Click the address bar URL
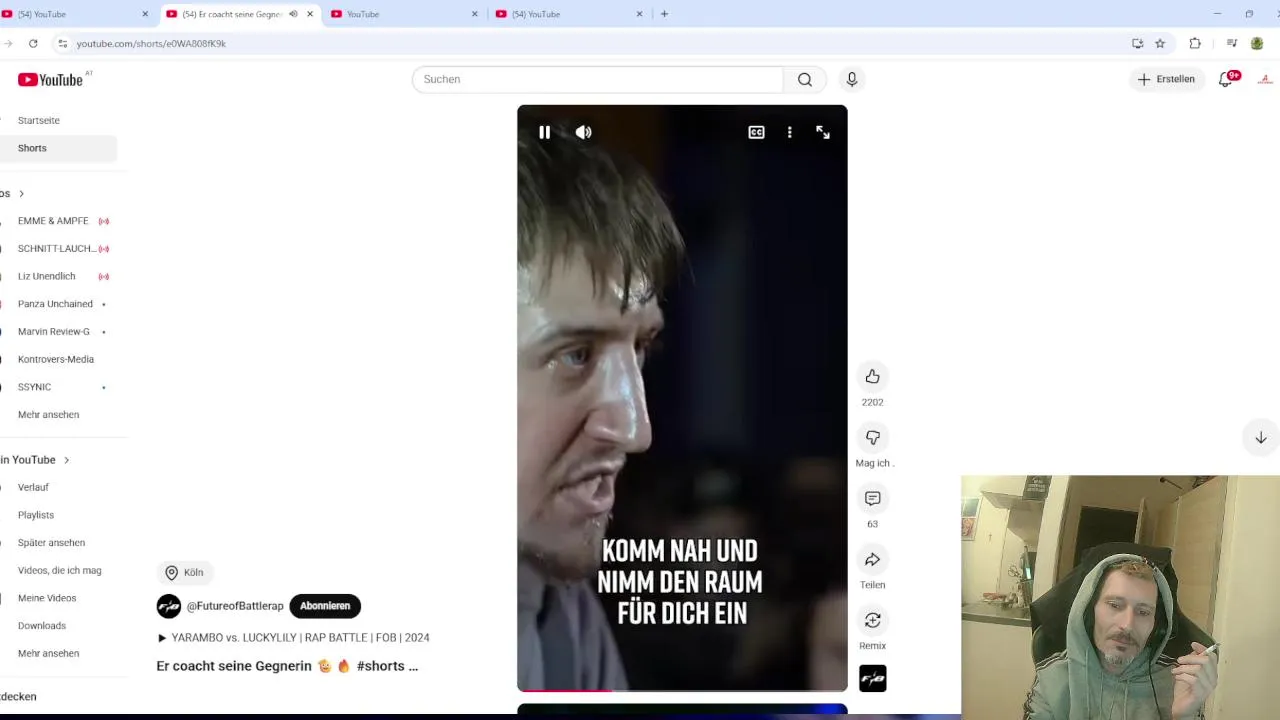 tap(151, 44)
